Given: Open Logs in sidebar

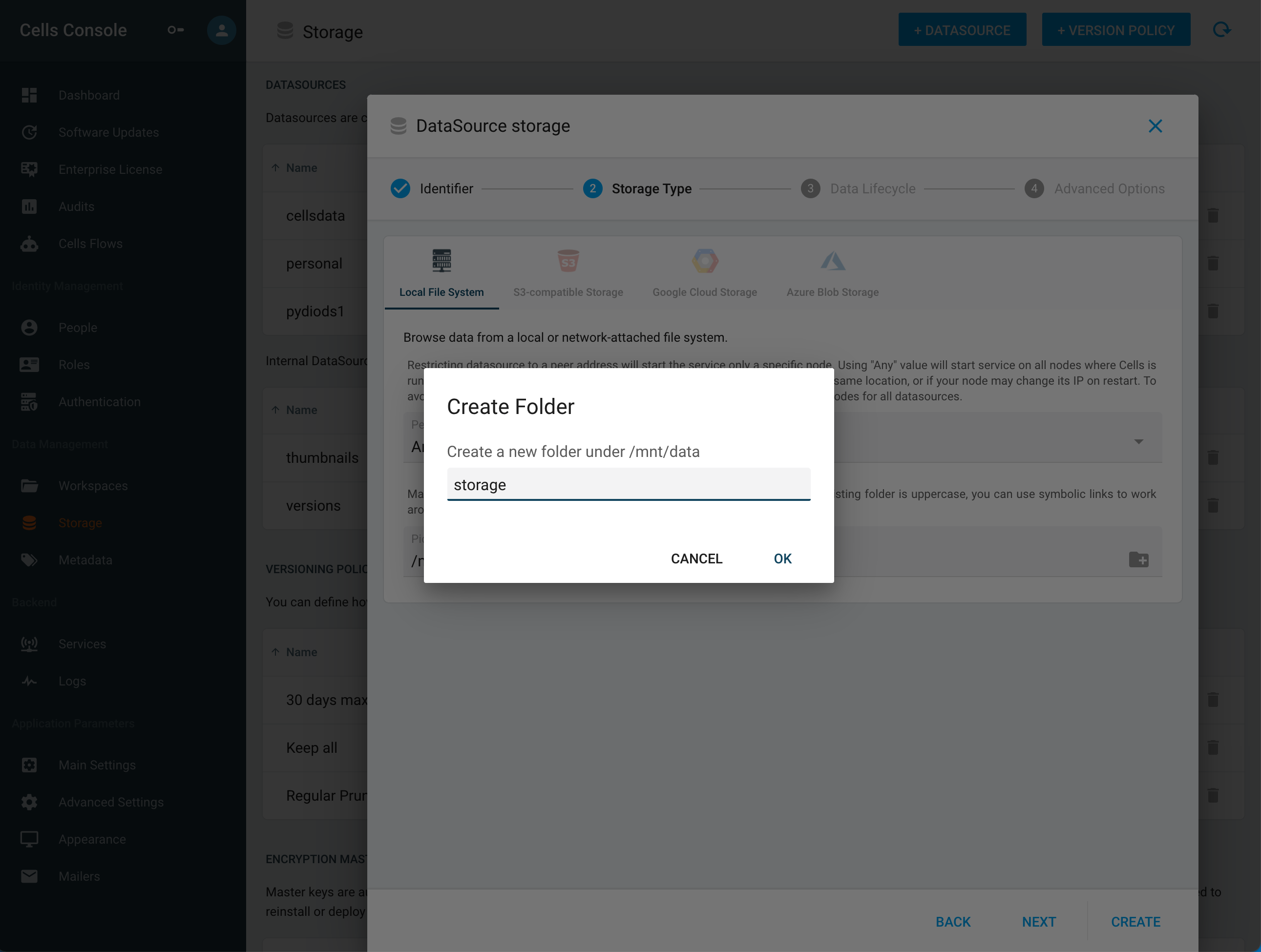Looking at the screenshot, I should click(x=72, y=681).
